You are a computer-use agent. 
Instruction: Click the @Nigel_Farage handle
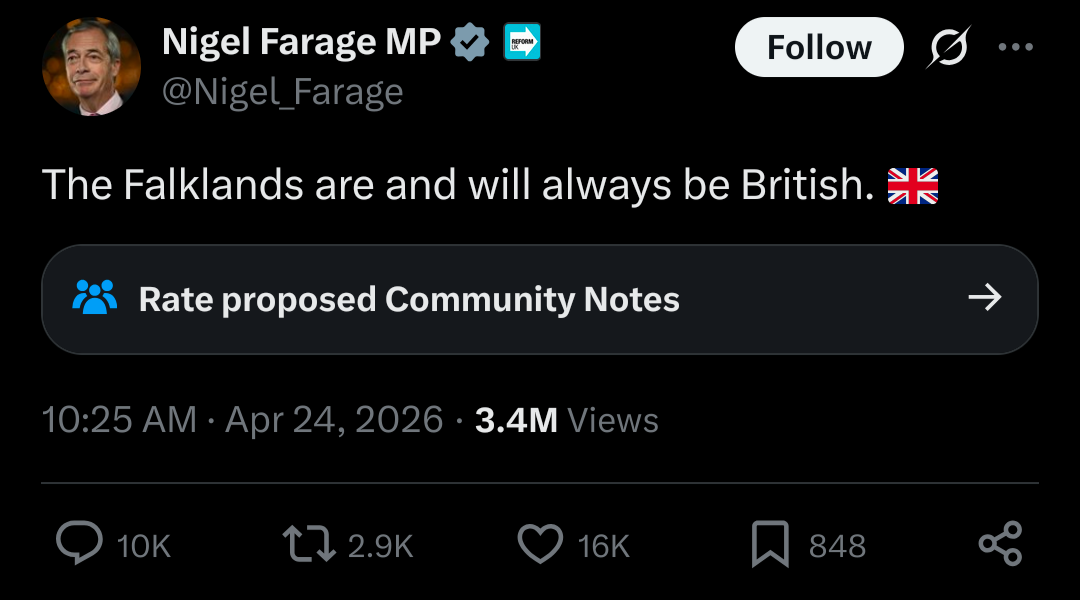click(x=283, y=92)
